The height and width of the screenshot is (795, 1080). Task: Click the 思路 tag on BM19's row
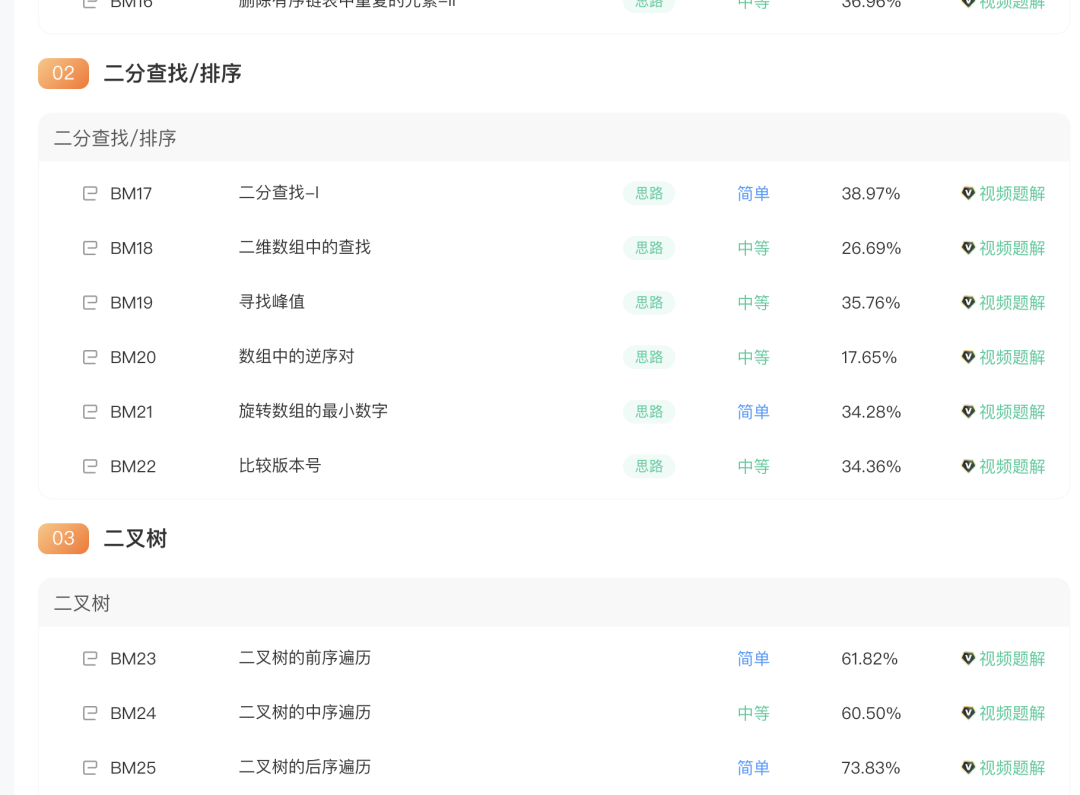pyautogui.click(x=648, y=302)
